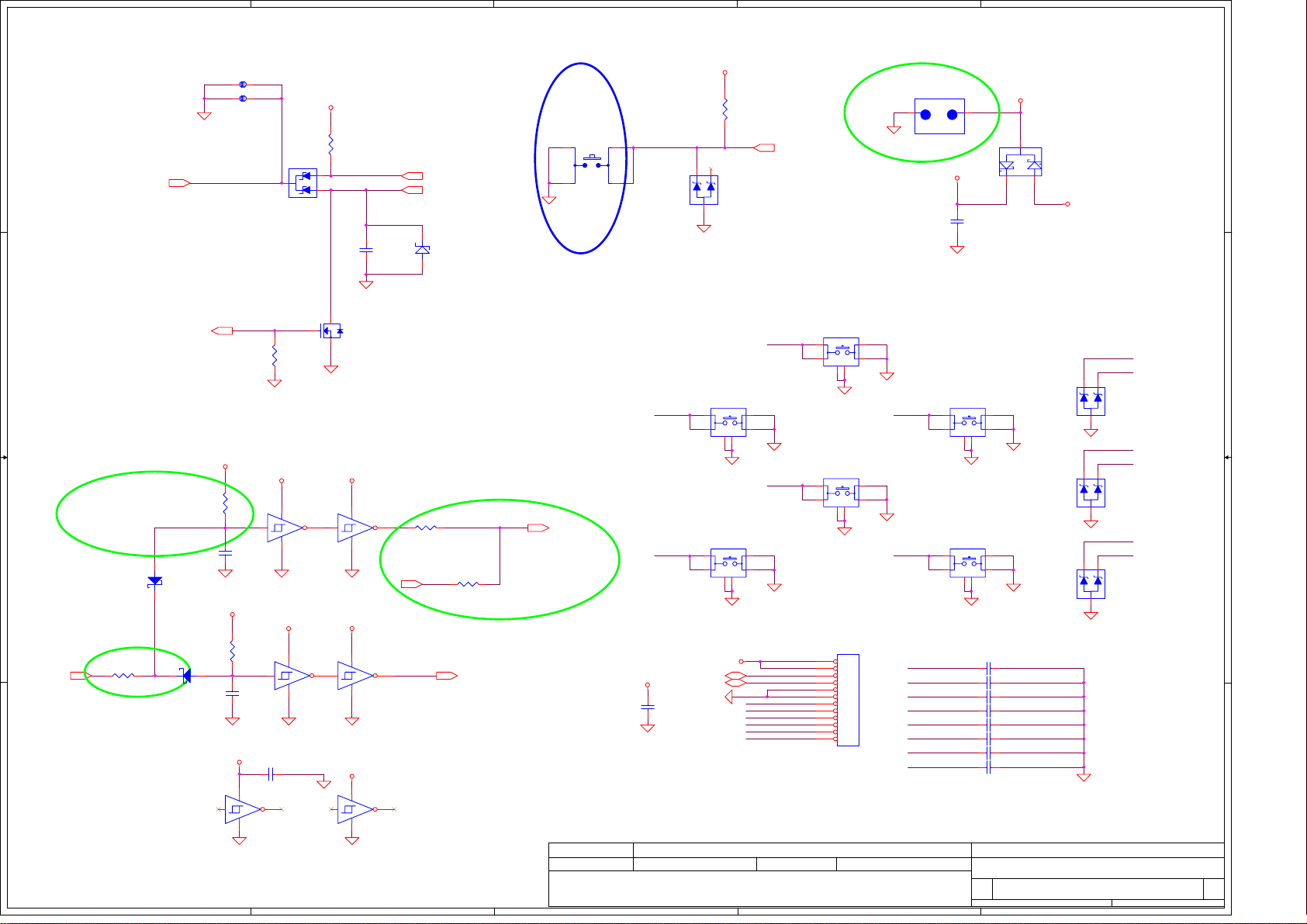The height and width of the screenshot is (924, 1307).
Task: Click the resistor next to that lower input port
Action: point(469,583)
